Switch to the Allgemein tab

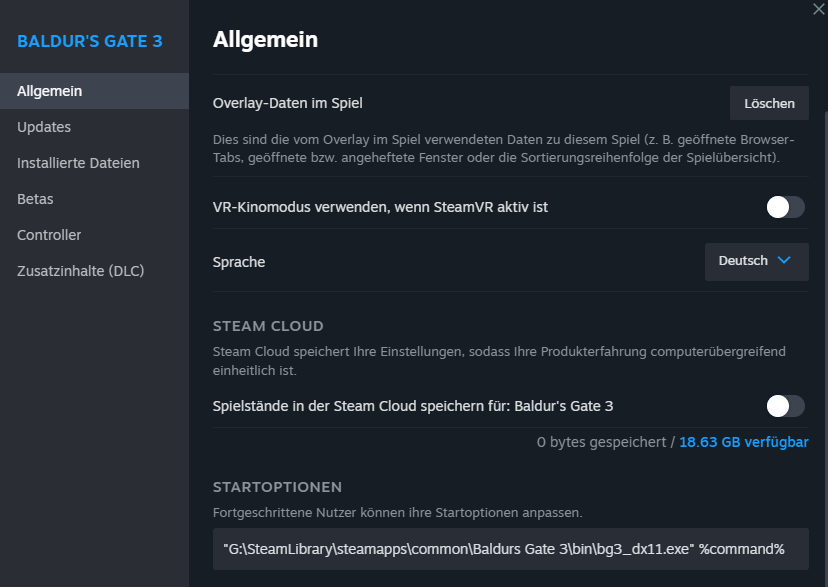point(50,91)
